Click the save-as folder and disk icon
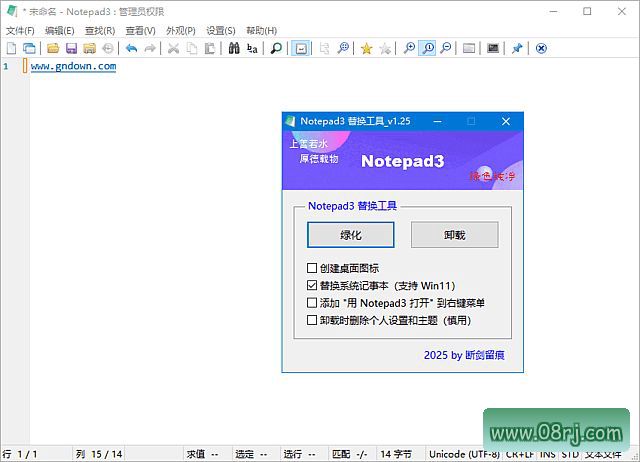 (x=89, y=49)
